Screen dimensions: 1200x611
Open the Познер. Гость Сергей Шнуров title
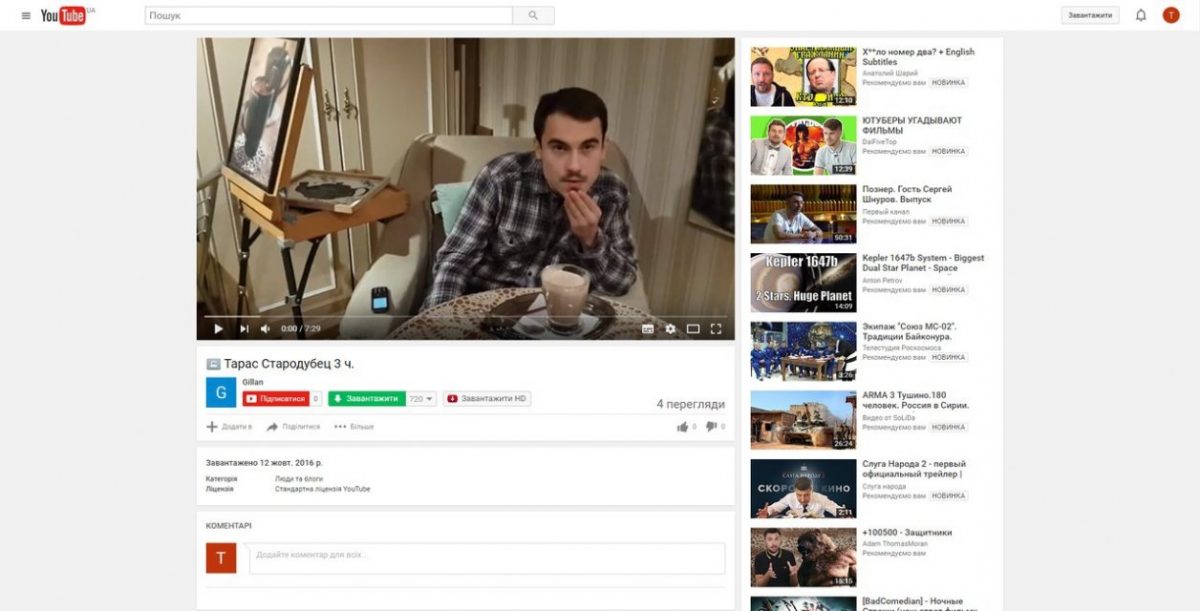pos(907,194)
